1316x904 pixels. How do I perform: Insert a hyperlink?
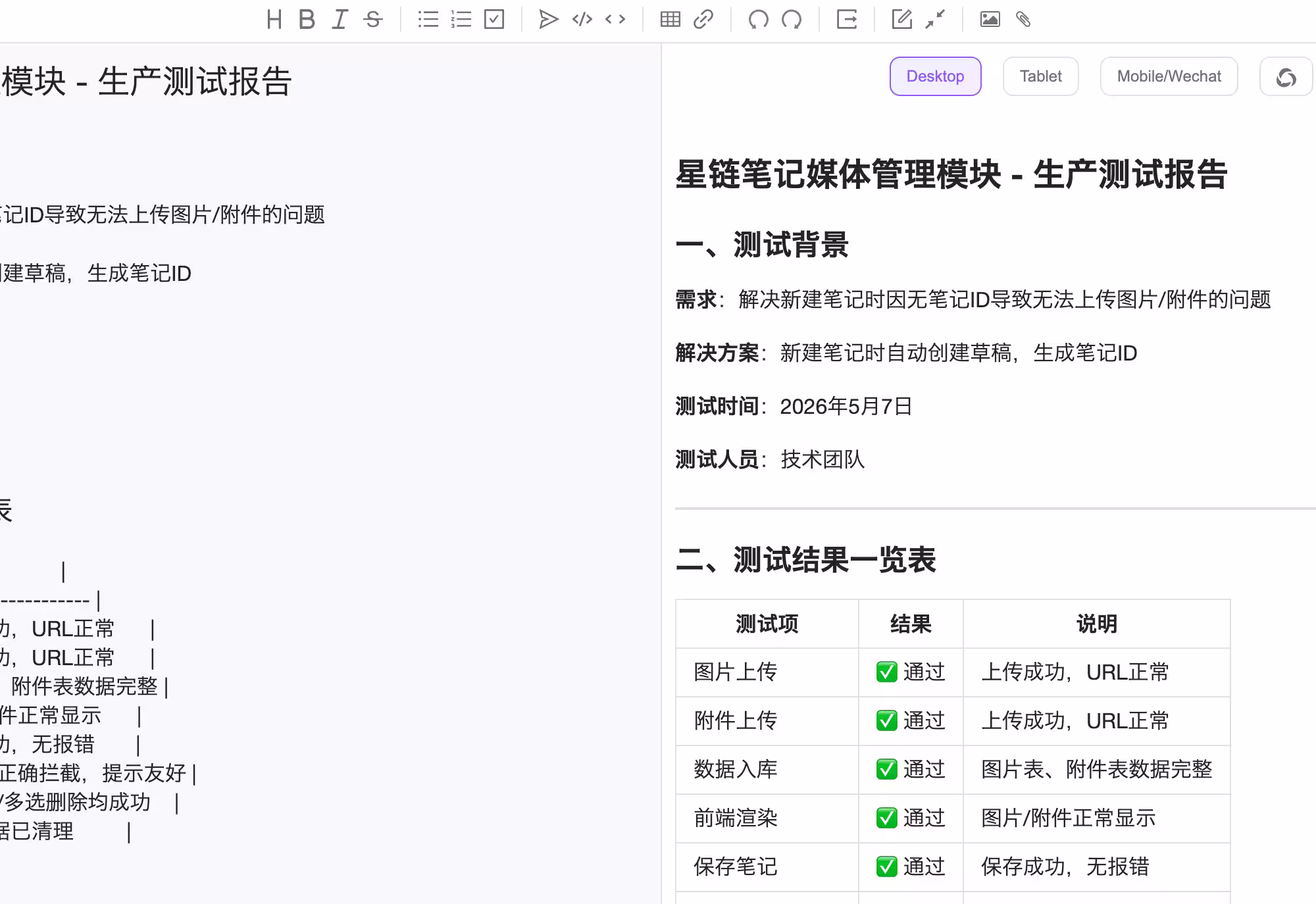coord(703,20)
